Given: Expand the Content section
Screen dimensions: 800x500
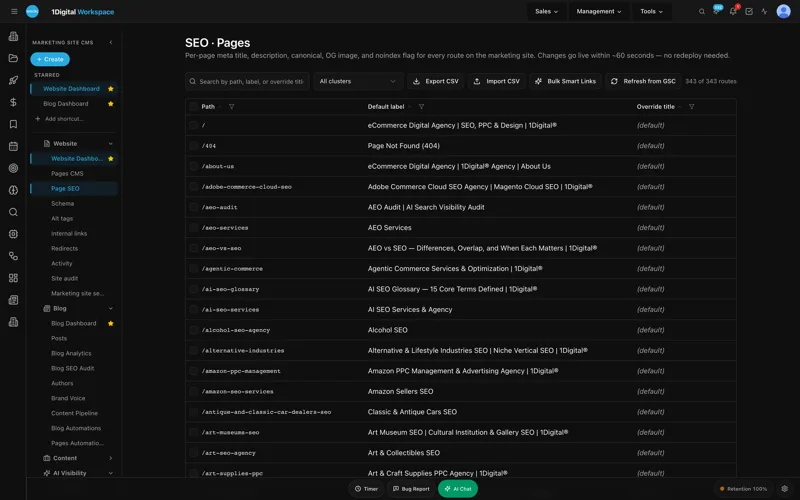Looking at the screenshot, I should pyautogui.click(x=111, y=458).
